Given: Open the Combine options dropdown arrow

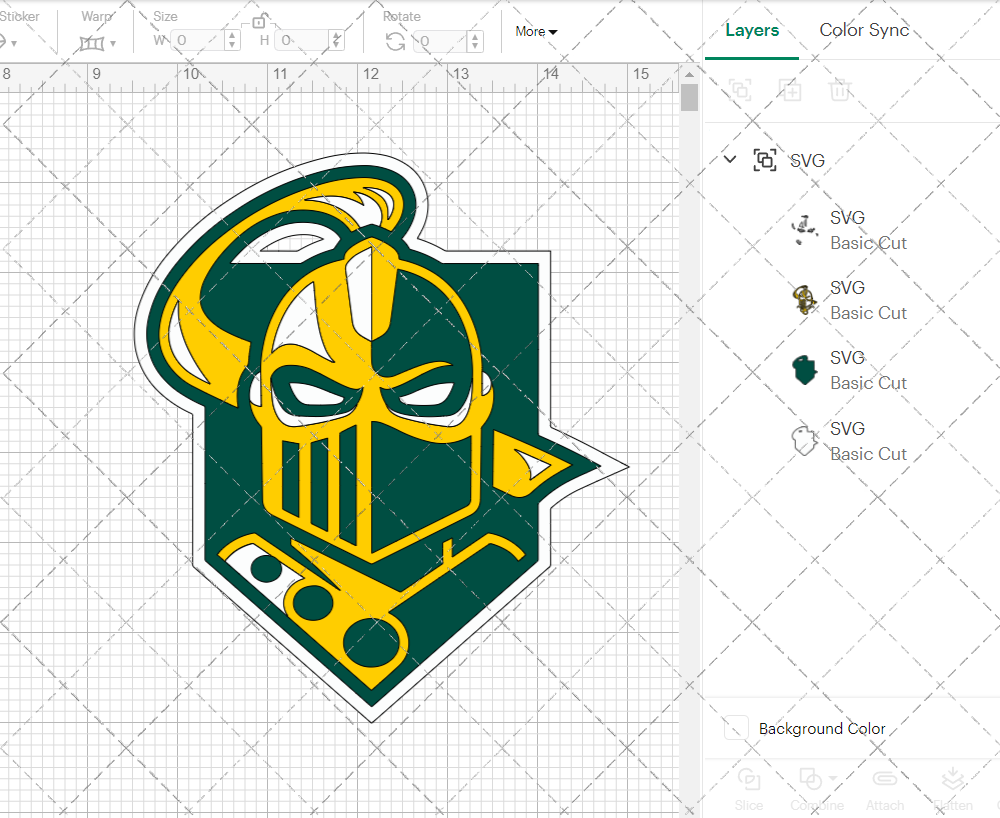Looking at the screenshot, I should [831, 779].
